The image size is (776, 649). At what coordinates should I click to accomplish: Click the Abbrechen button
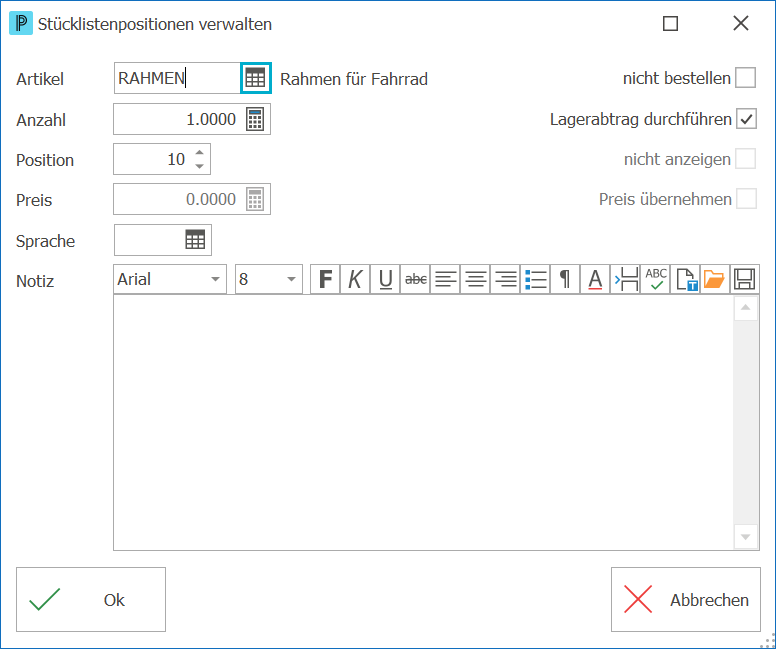click(x=685, y=599)
